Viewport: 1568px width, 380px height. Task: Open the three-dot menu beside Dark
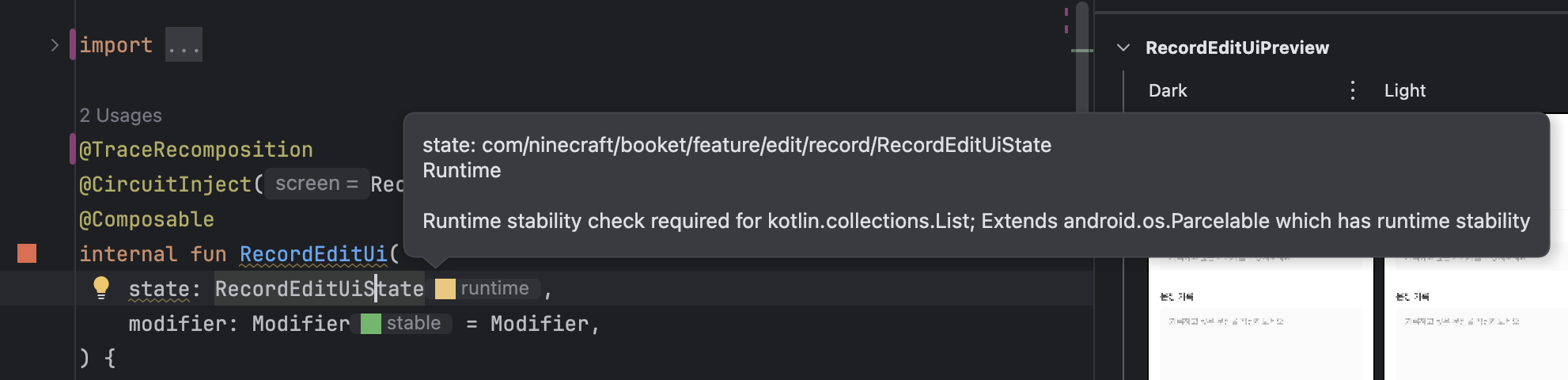pyautogui.click(x=1353, y=90)
